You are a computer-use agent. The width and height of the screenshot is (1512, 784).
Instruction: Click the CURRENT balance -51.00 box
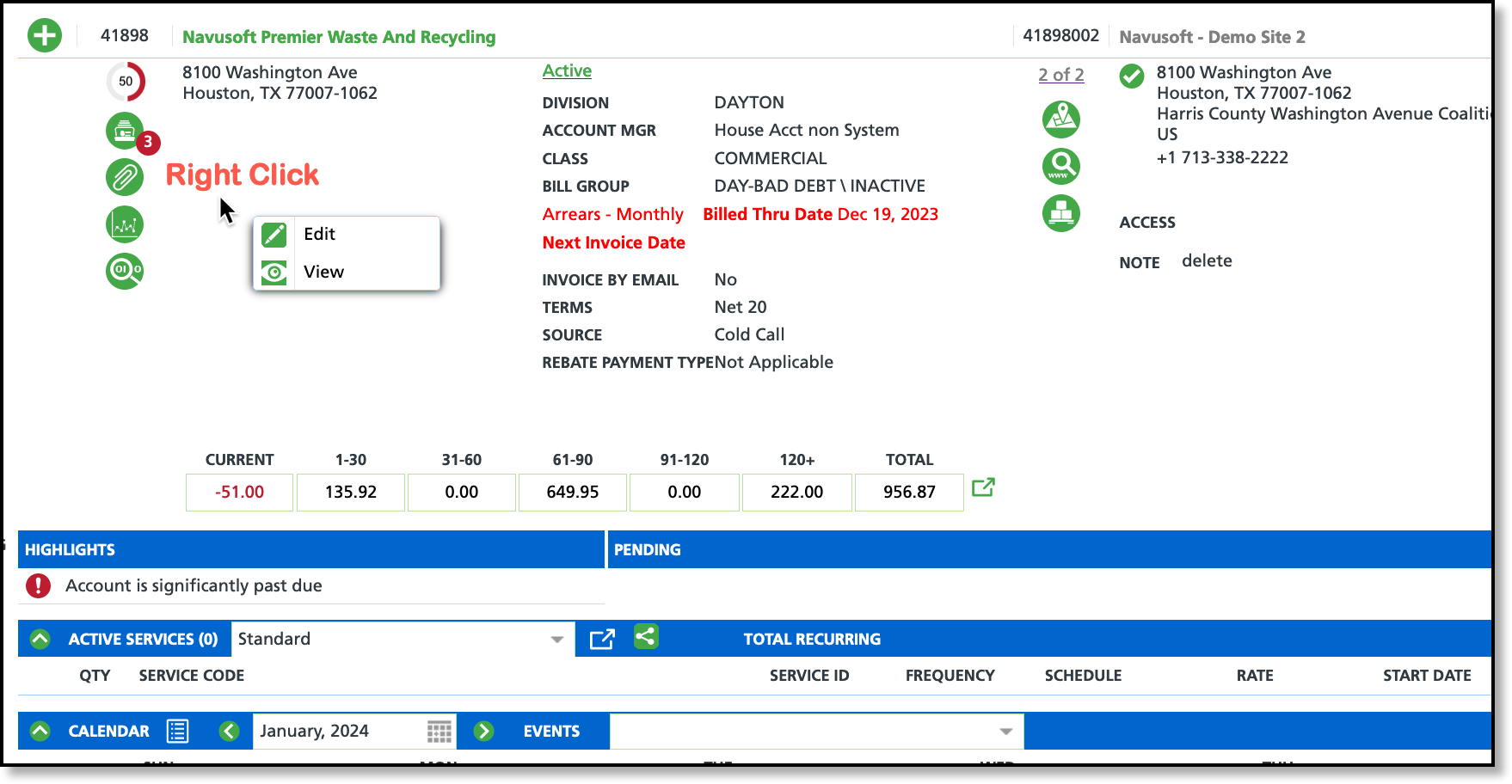point(239,493)
